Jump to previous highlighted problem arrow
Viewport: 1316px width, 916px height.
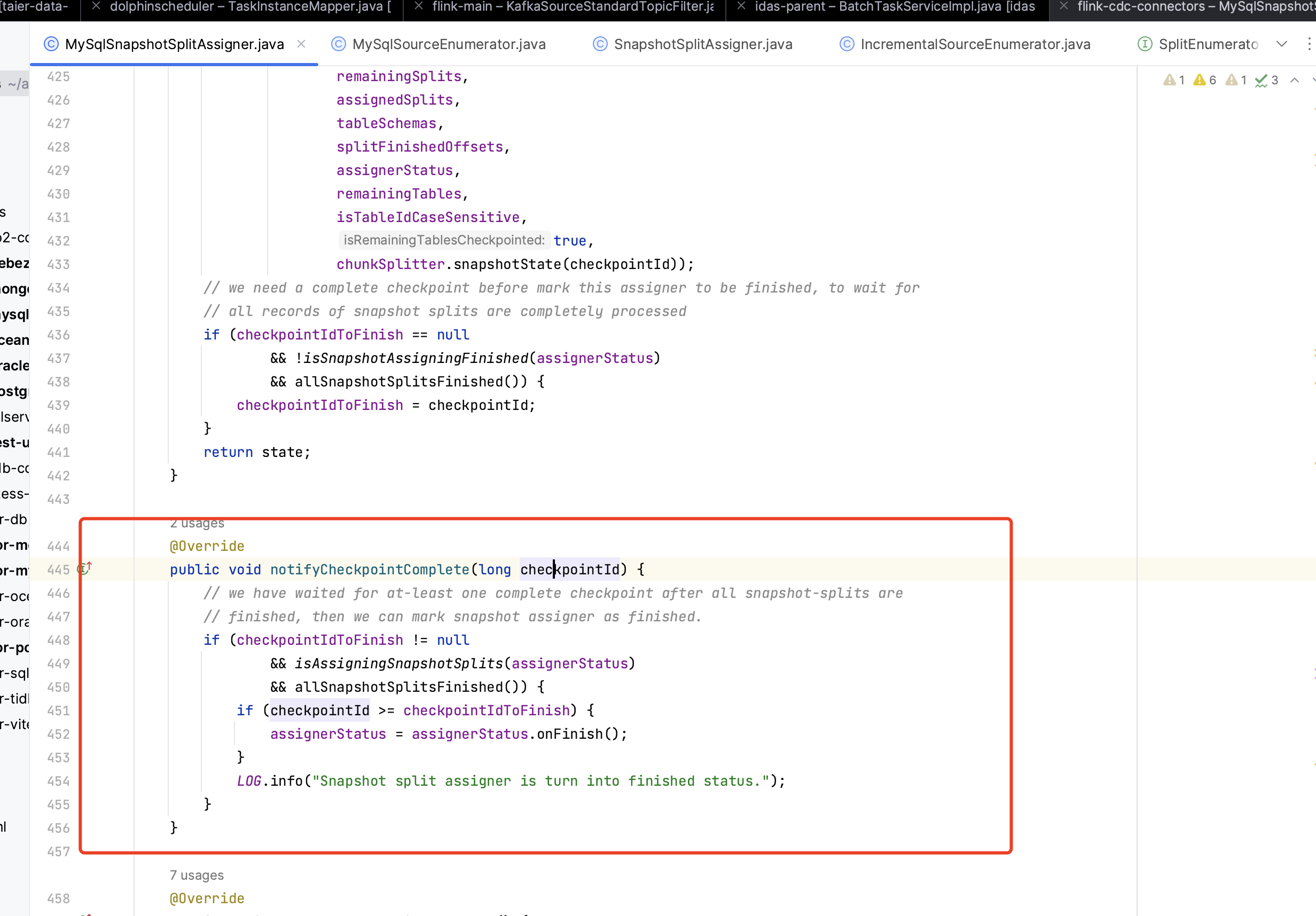click(1295, 80)
